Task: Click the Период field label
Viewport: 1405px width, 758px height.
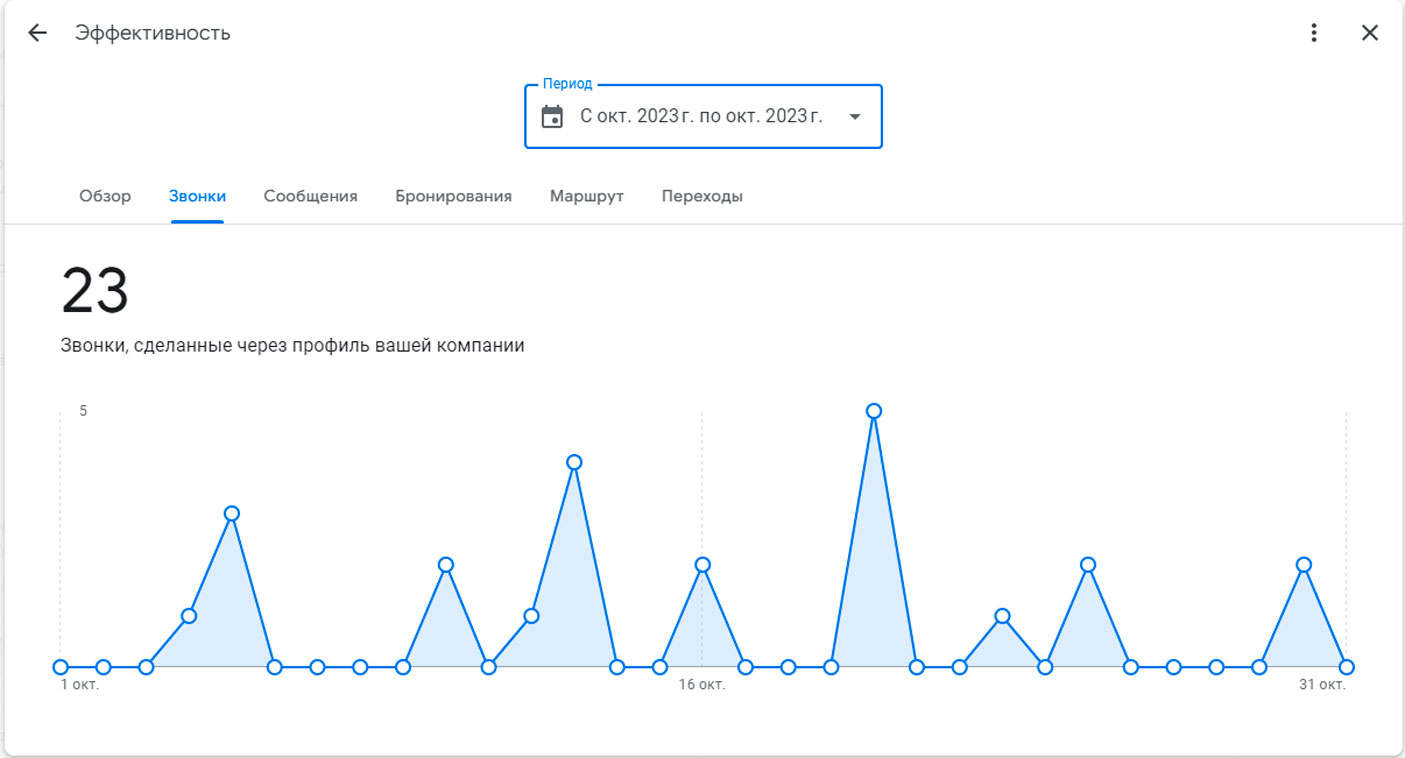Action: (x=567, y=84)
